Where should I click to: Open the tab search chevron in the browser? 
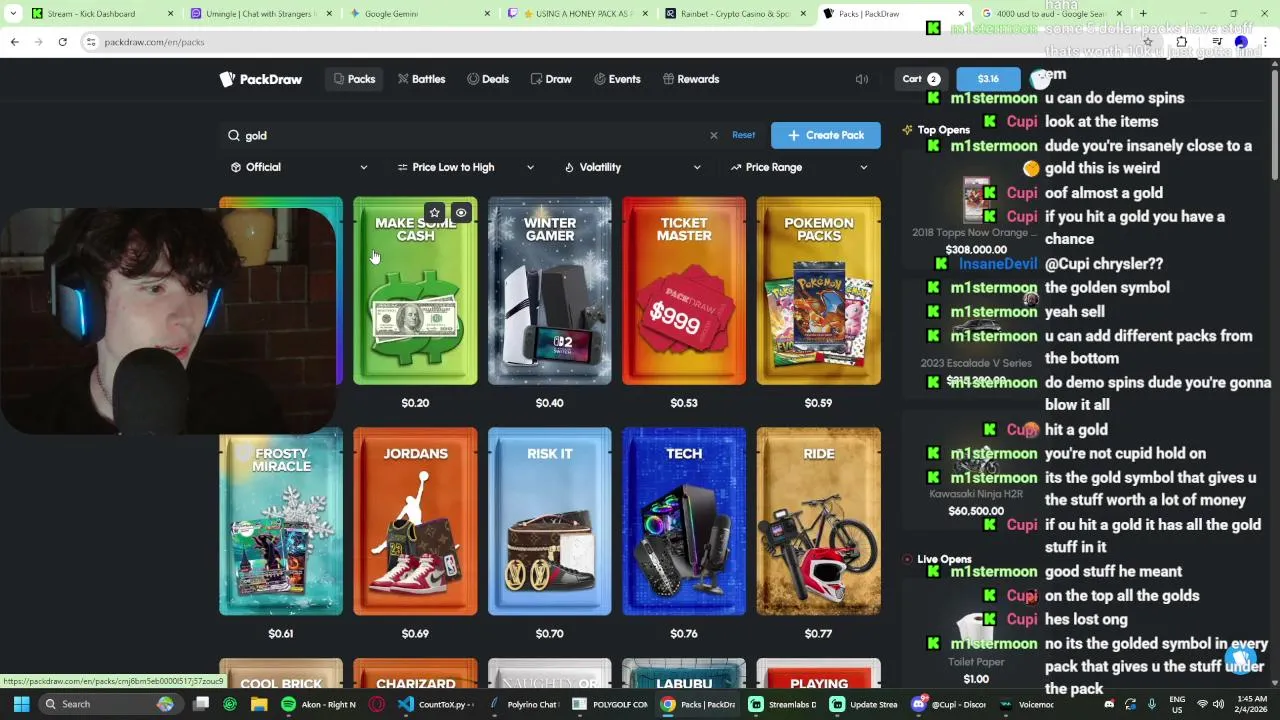point(13,14)
